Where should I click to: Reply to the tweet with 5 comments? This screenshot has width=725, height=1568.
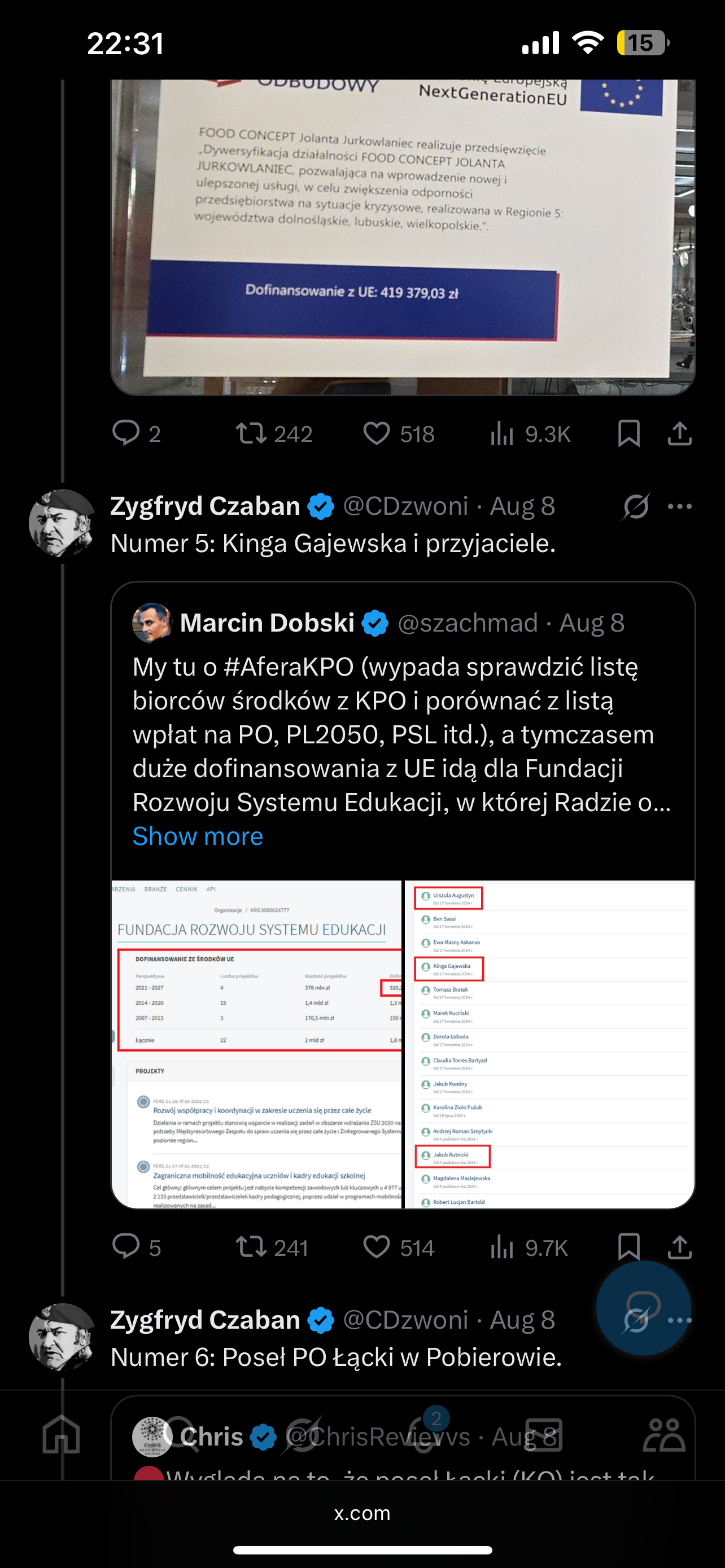[x=126, y=1247]
